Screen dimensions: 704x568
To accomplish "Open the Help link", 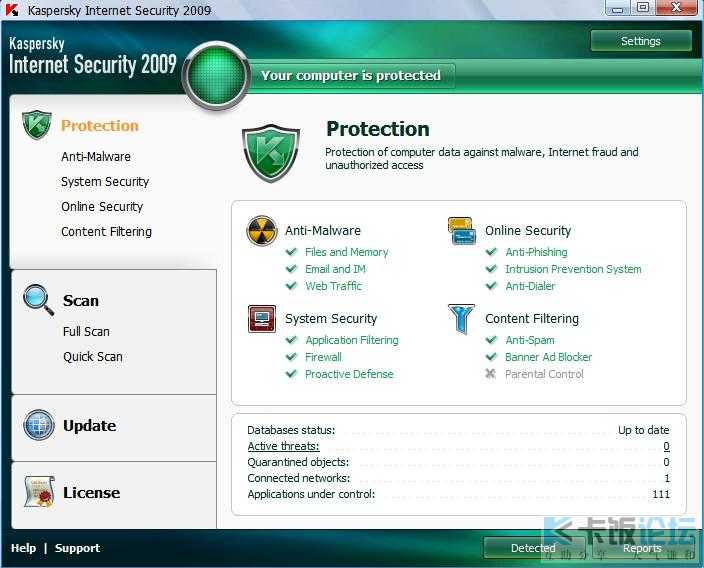I will pyautogui.click(x=23, y=548).
